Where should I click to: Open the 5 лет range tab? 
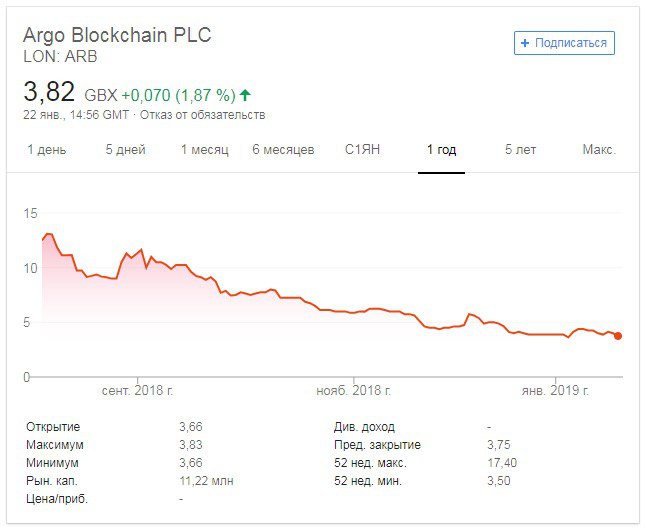[520, 150]
